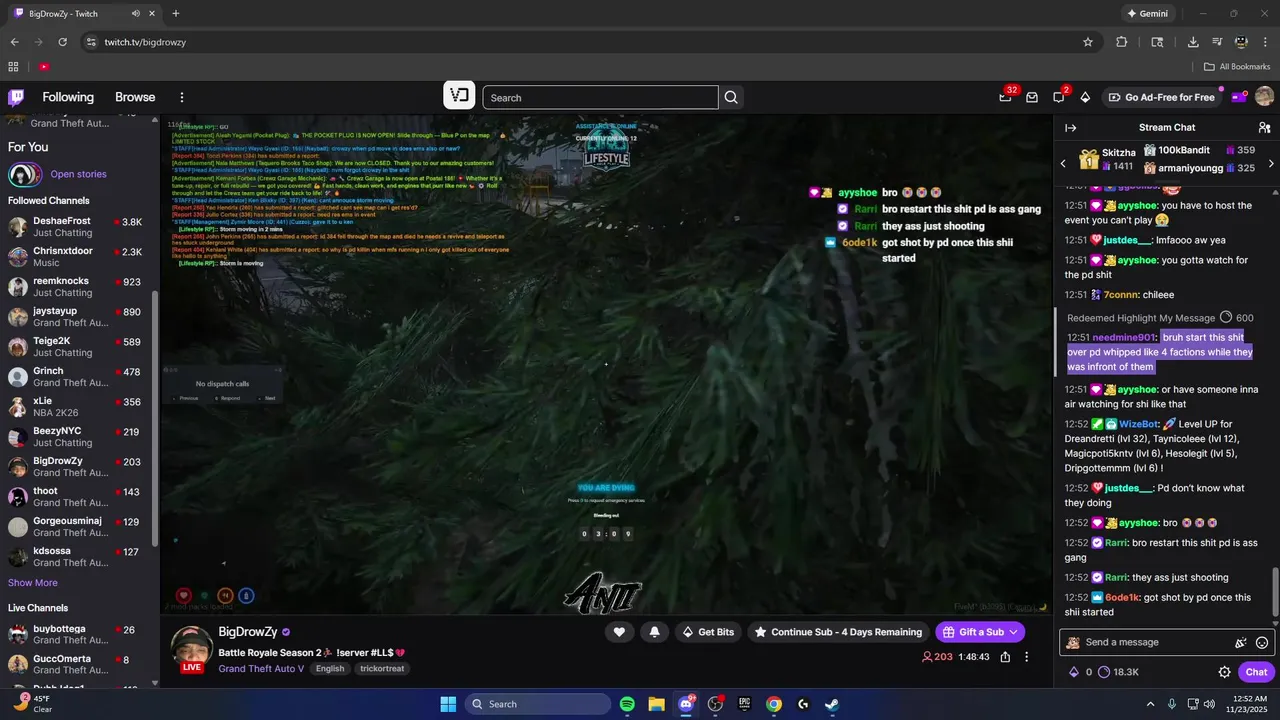Screen dimensions: 1280x720
Task: Expand followed channels with Show More
Action: pyautogui.click(x=33, y=583)
